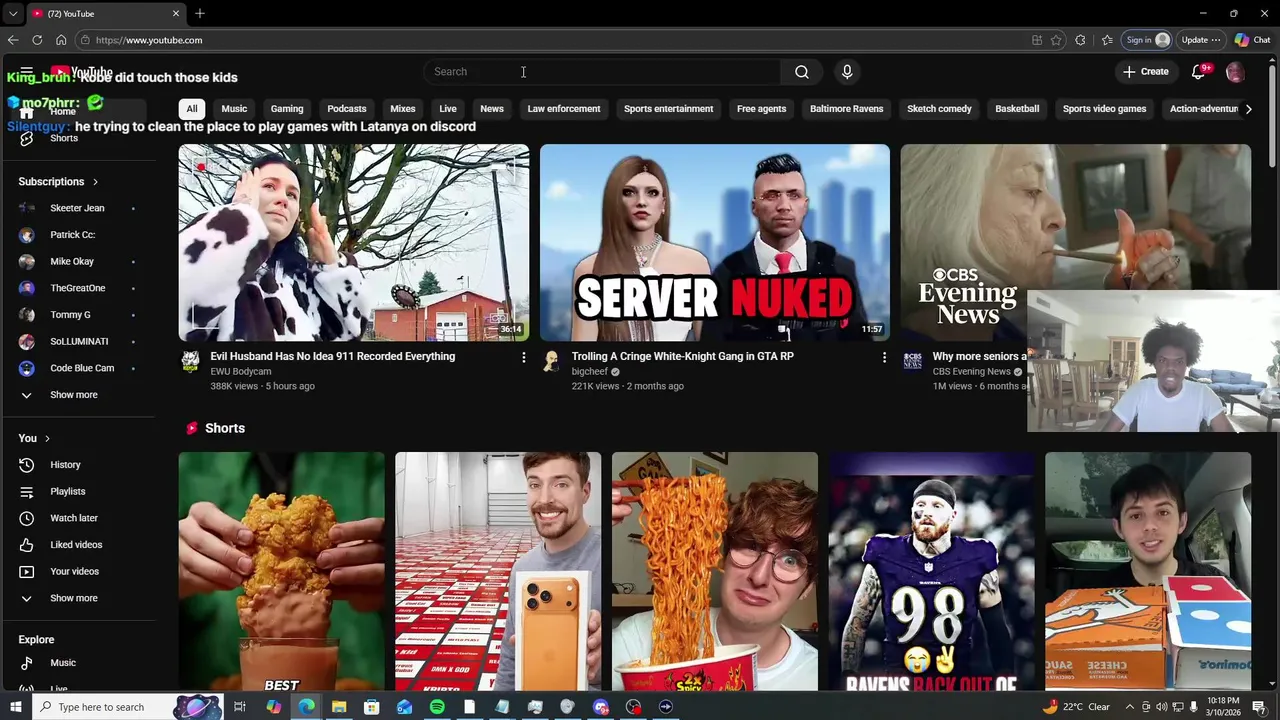Open the fried chicken Short thumbnail
1280x720 pixels.
pos(281,571)
